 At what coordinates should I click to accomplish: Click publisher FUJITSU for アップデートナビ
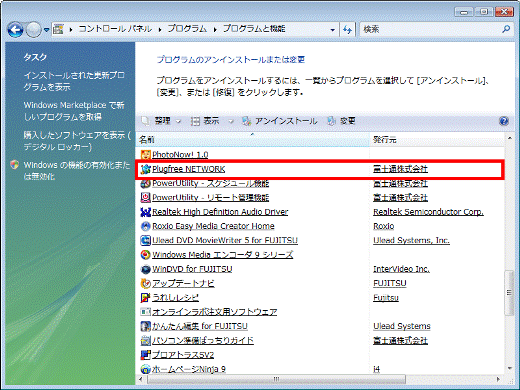click(390, 283)
